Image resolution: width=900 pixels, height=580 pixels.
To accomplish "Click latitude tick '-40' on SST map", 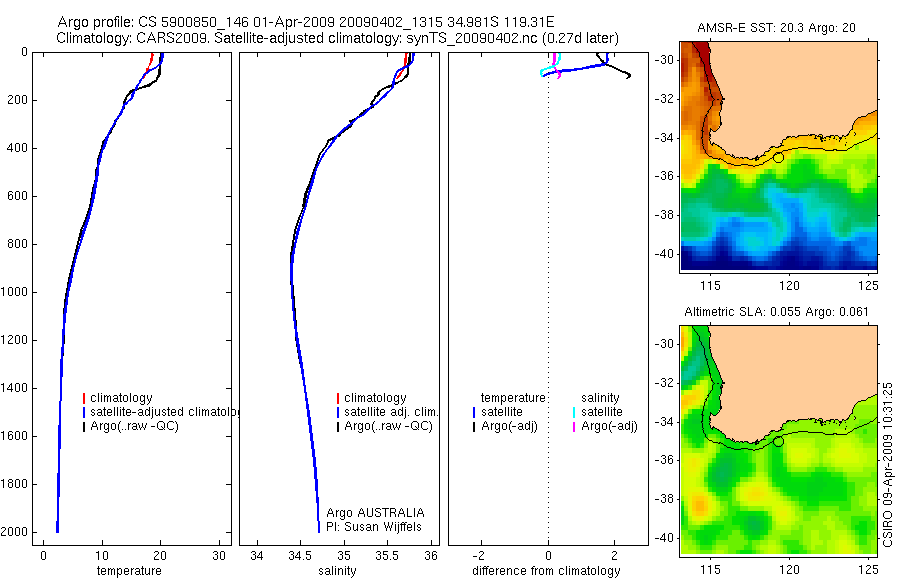I will (664, 254).
